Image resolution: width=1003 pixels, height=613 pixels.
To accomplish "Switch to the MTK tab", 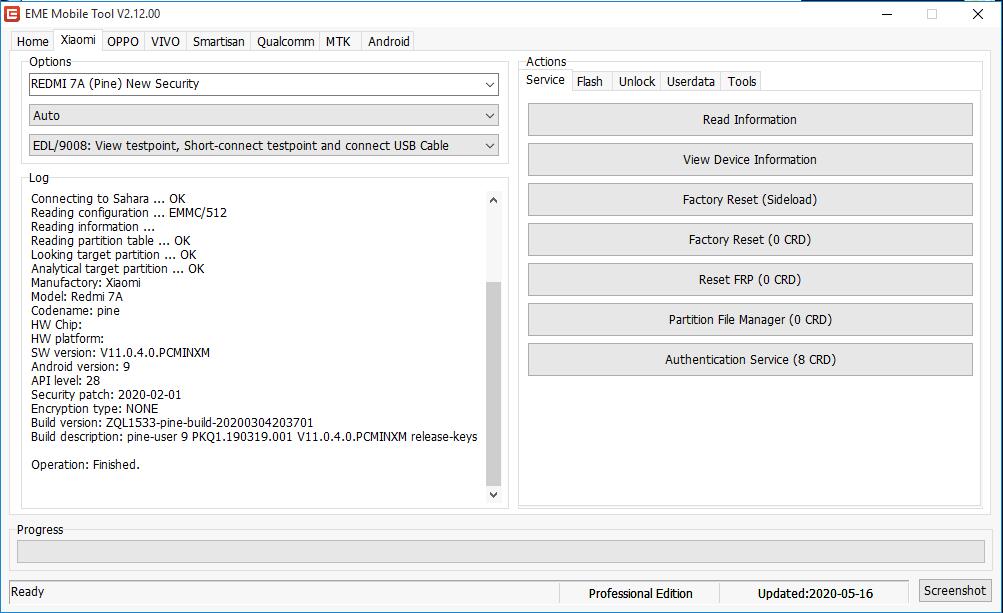I will 338,42.
